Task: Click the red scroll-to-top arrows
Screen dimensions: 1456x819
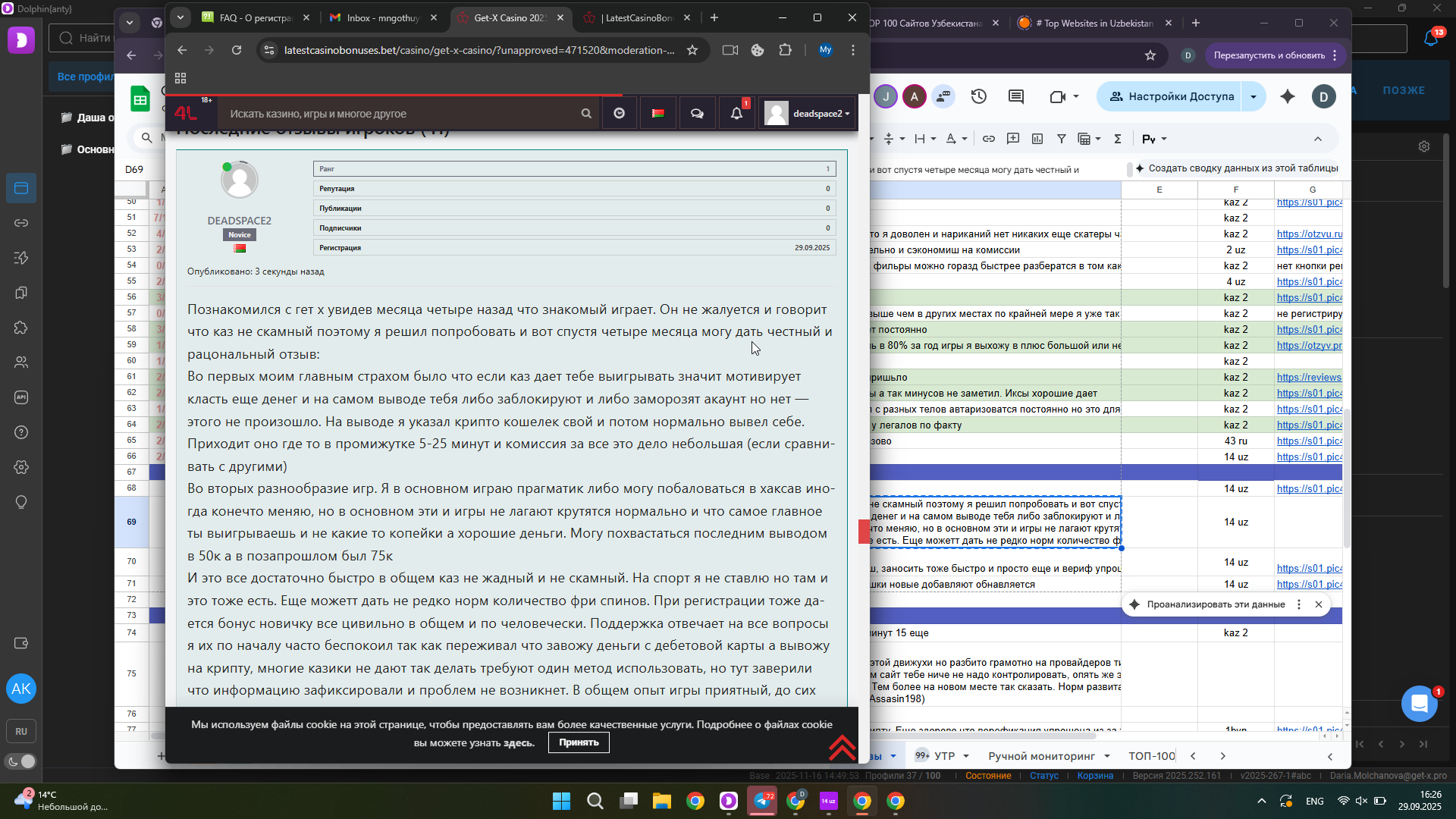Action: (842, 747)
